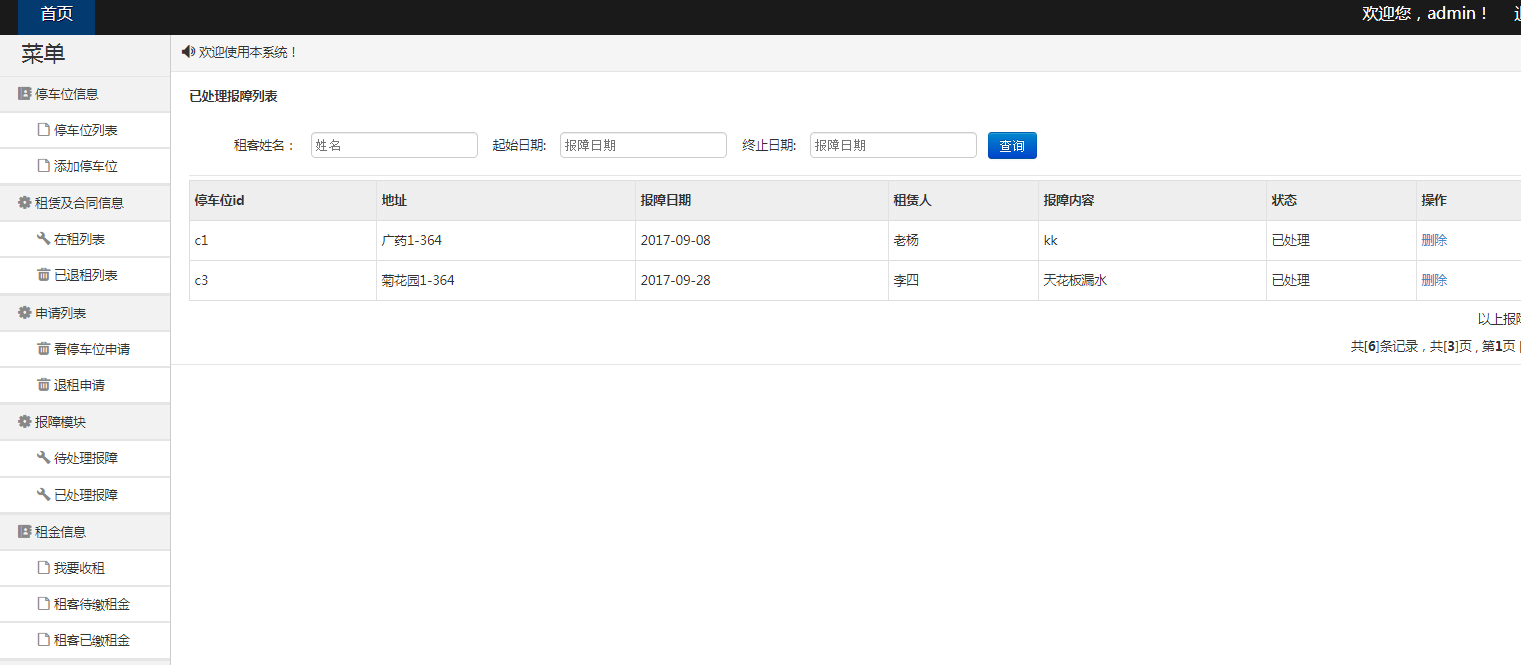Click the speaker icon beside welcome message
1521x665 pixels.
pyautogui.click(x=188, y=52)
